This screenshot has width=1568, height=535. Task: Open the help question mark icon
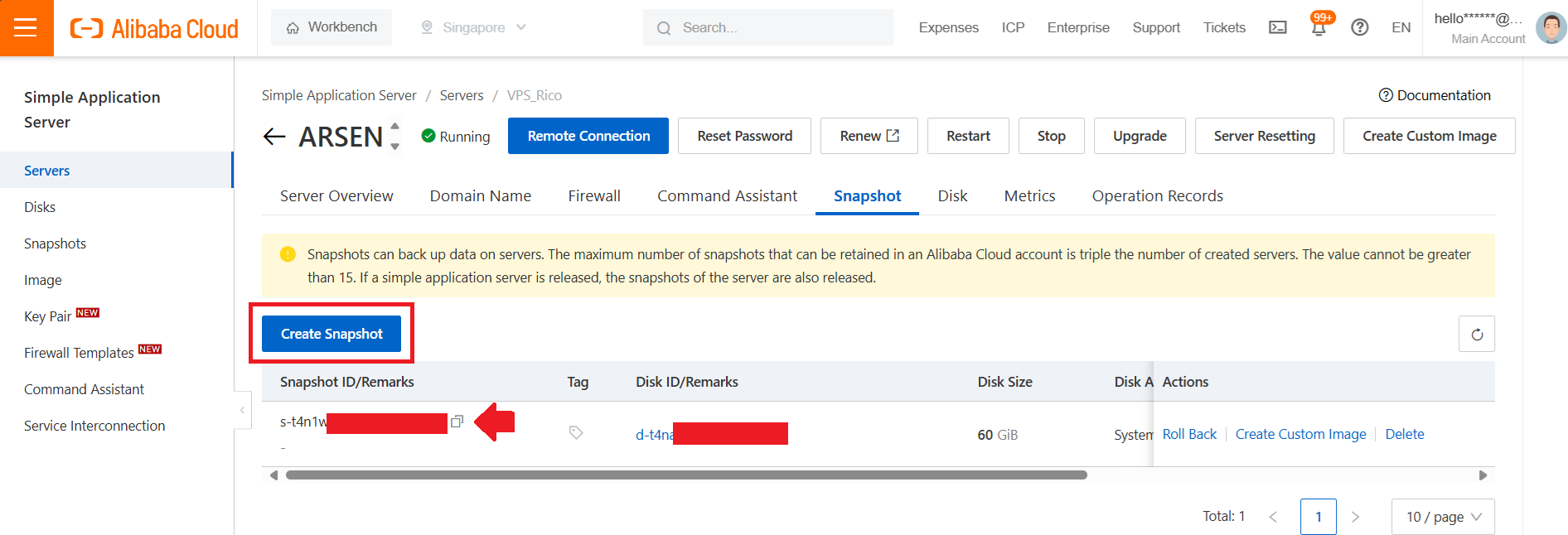[x=1359, y=27]
